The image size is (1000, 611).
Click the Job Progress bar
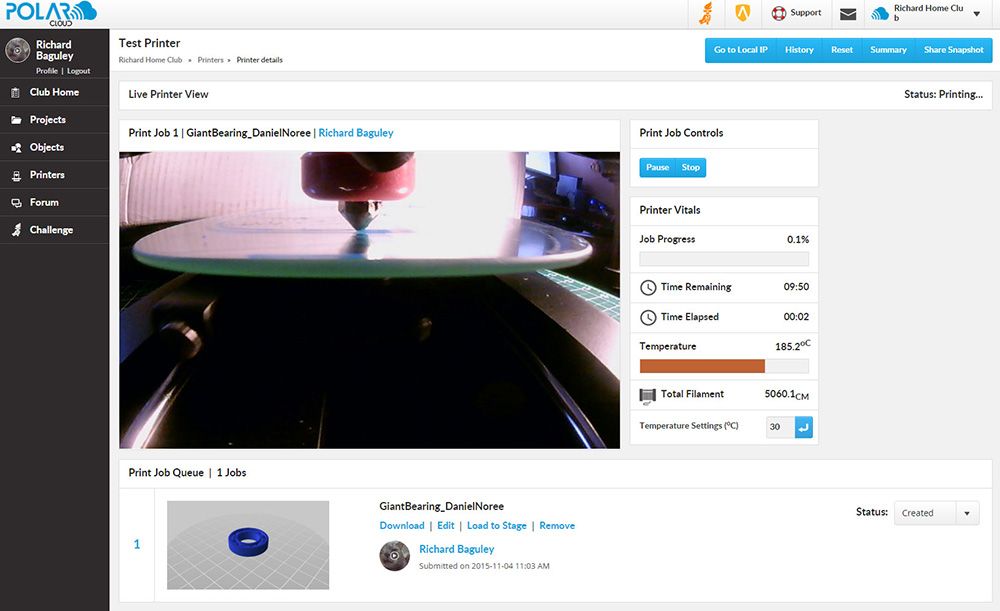pos(724,259)
